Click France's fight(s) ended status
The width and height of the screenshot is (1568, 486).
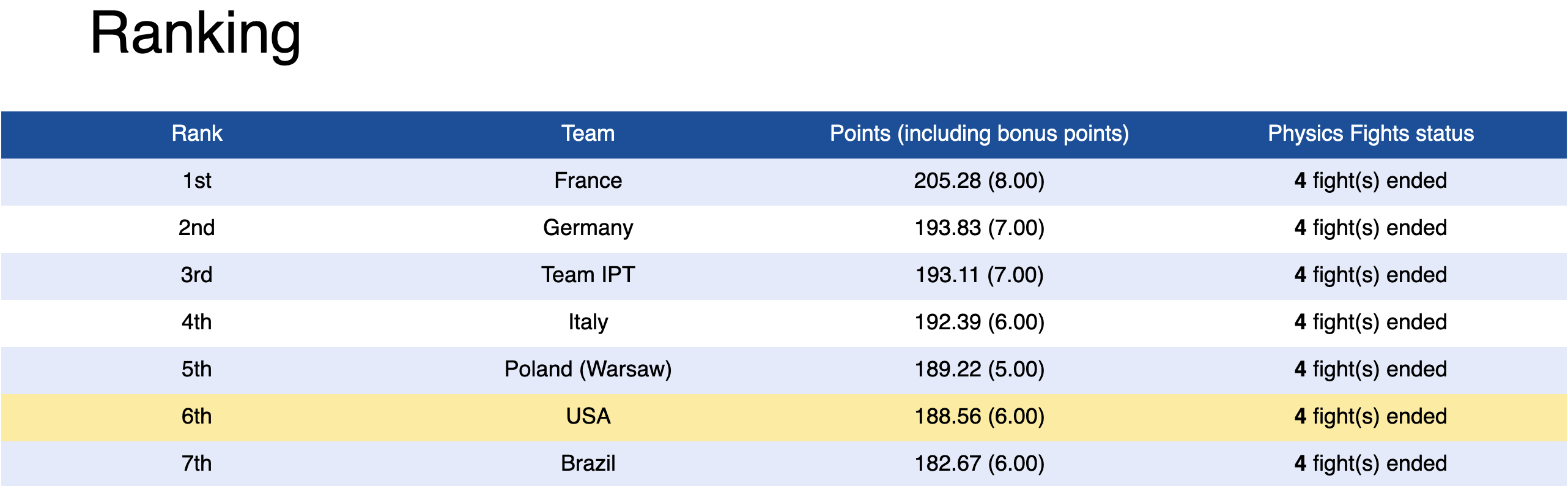coord(1370,181)
